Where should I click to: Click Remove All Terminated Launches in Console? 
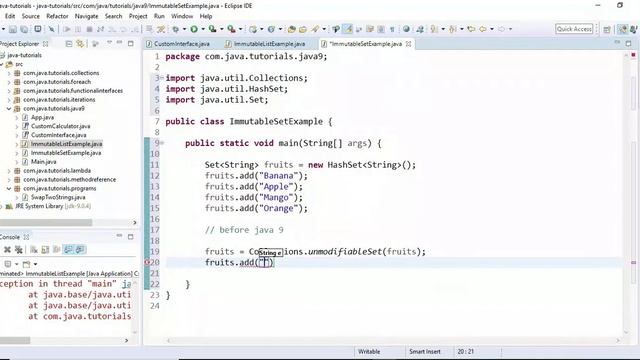coord(18,249)
